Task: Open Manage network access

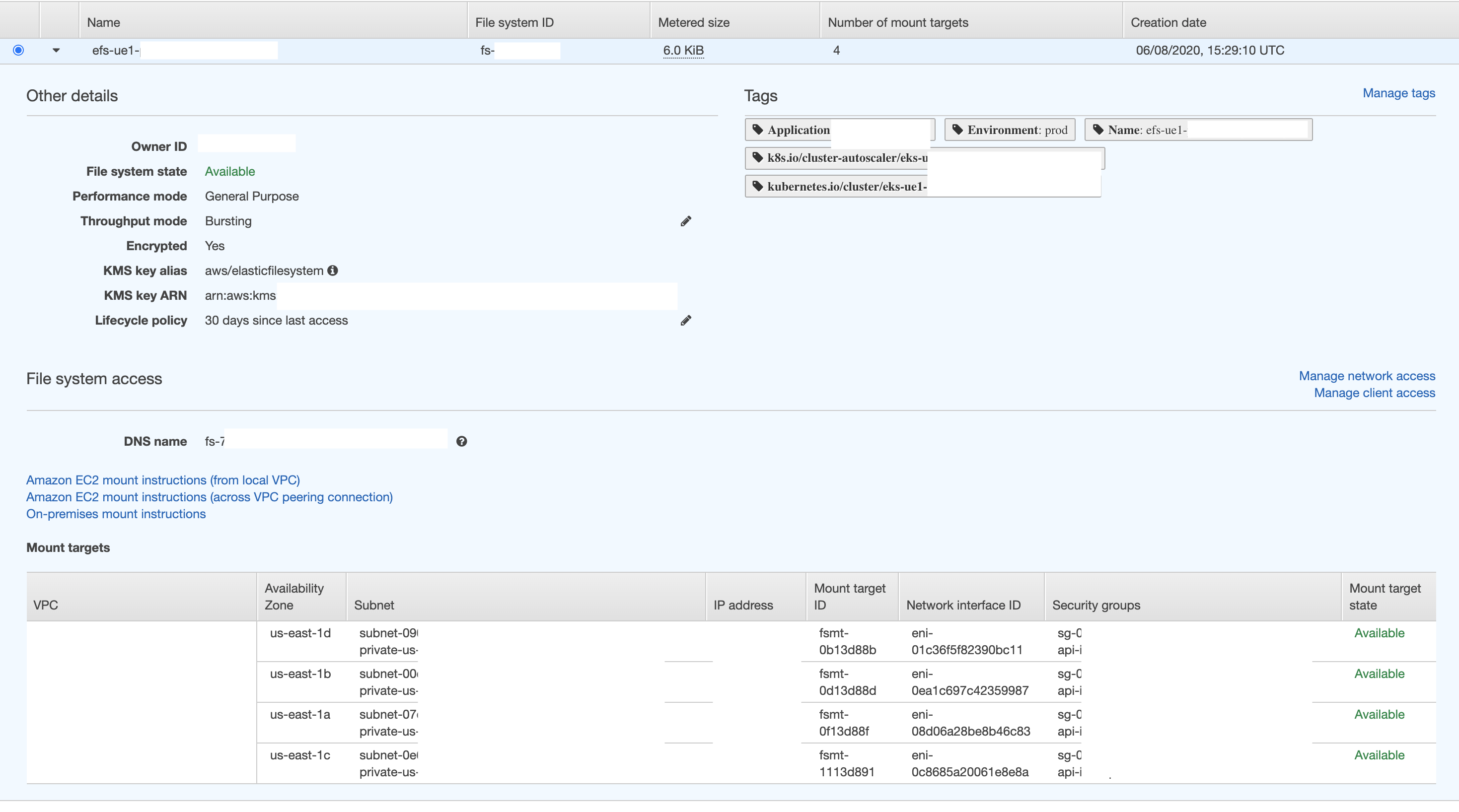Action: (1367, 375)
